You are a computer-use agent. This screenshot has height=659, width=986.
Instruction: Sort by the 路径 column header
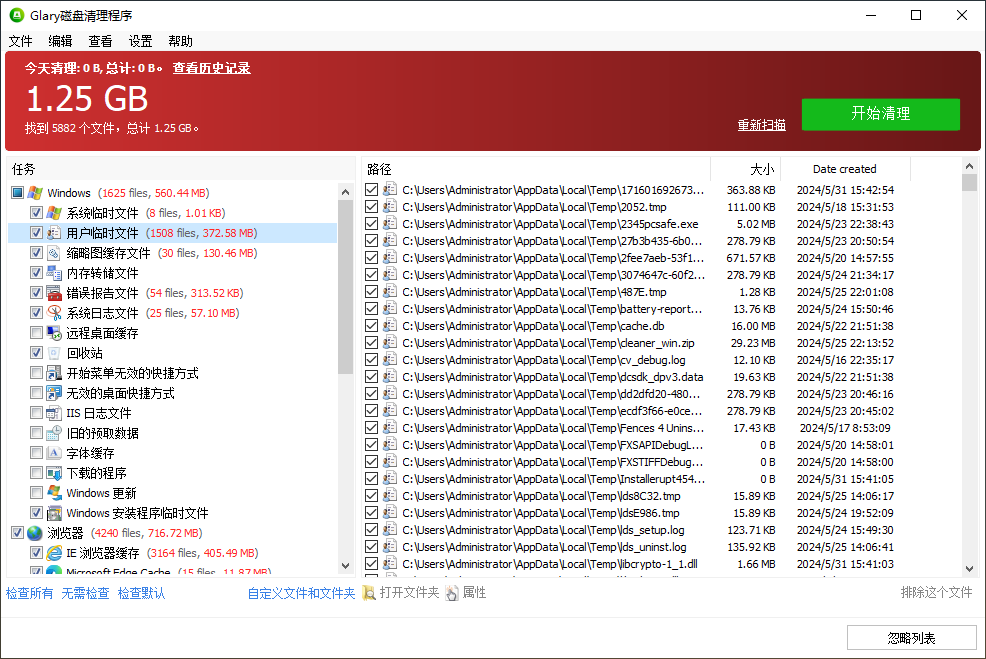click(536, 169)
